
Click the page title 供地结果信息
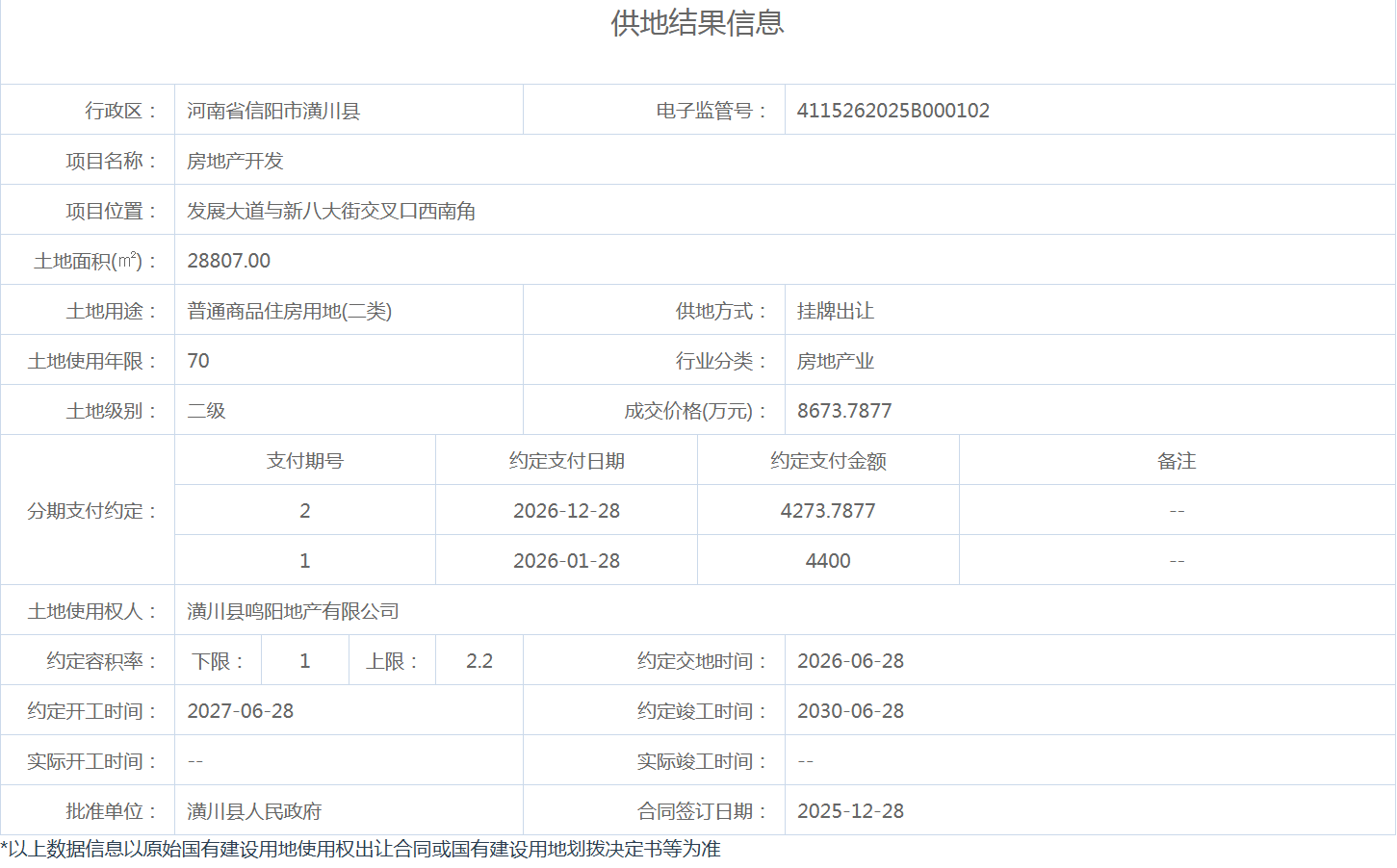point(697,23)
